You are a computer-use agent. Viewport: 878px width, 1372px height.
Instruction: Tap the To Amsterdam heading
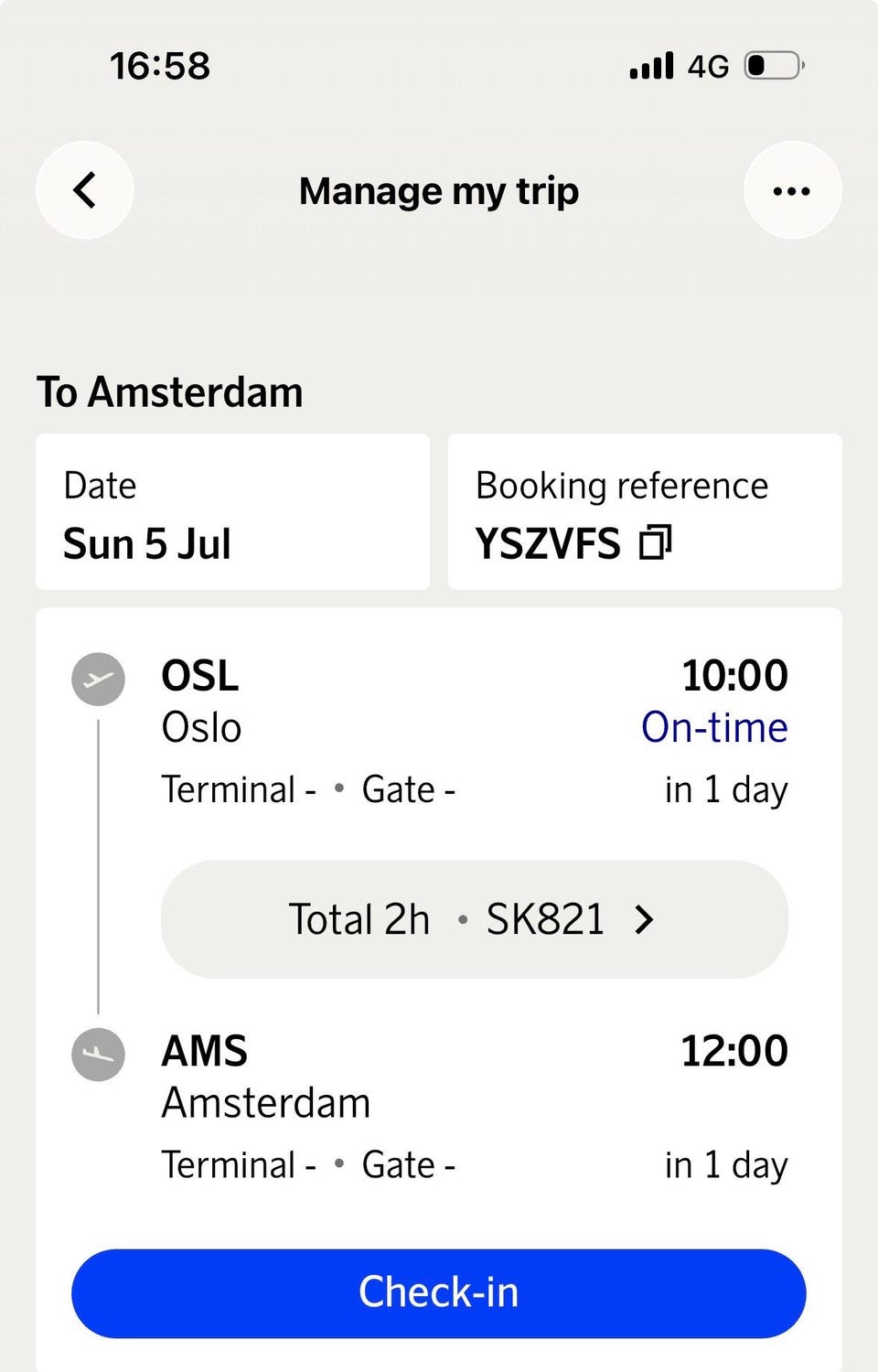pos(170,392)
